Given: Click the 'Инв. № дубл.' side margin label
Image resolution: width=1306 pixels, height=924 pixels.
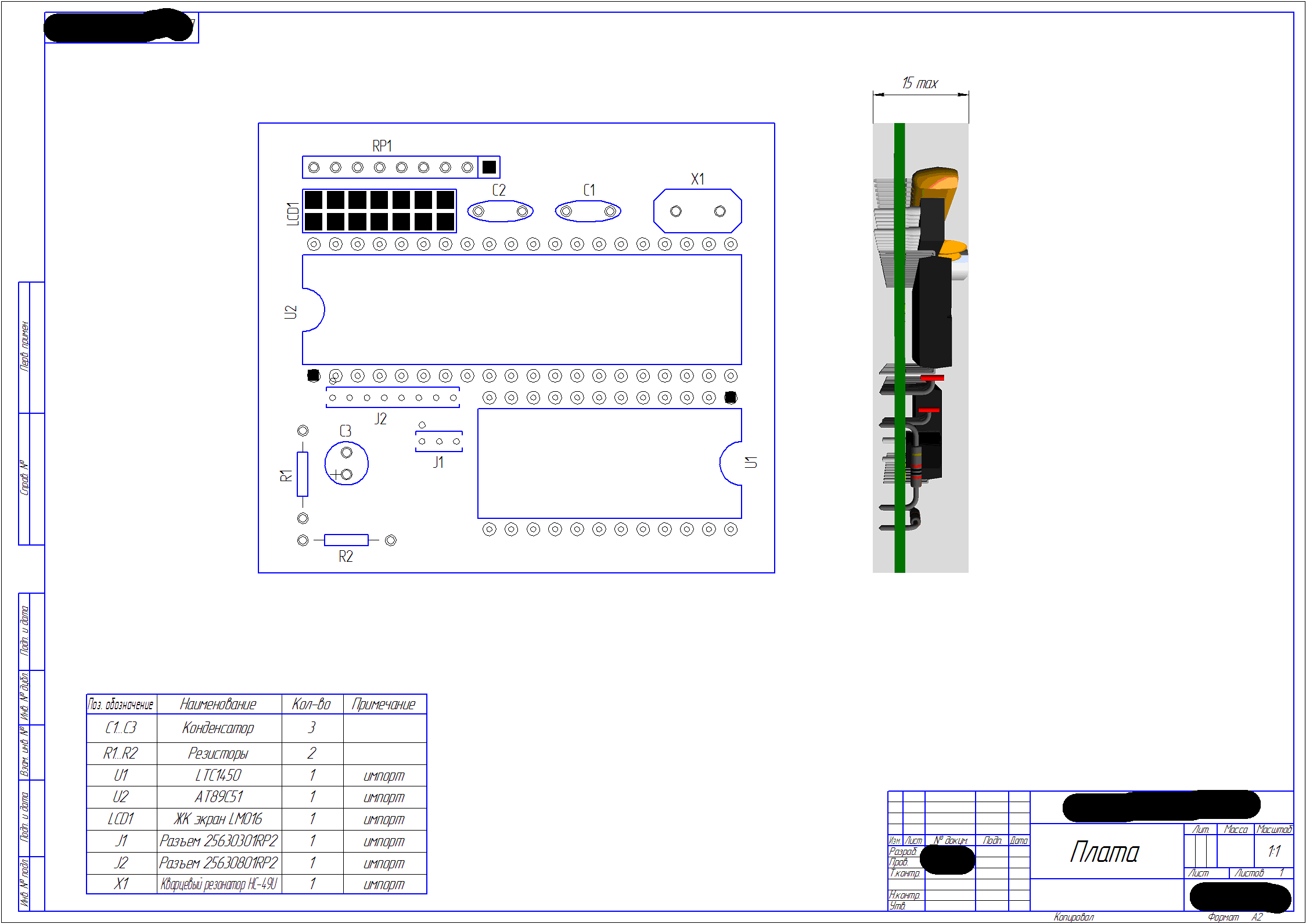Looking at the screenshot, I should coord(24,696).
